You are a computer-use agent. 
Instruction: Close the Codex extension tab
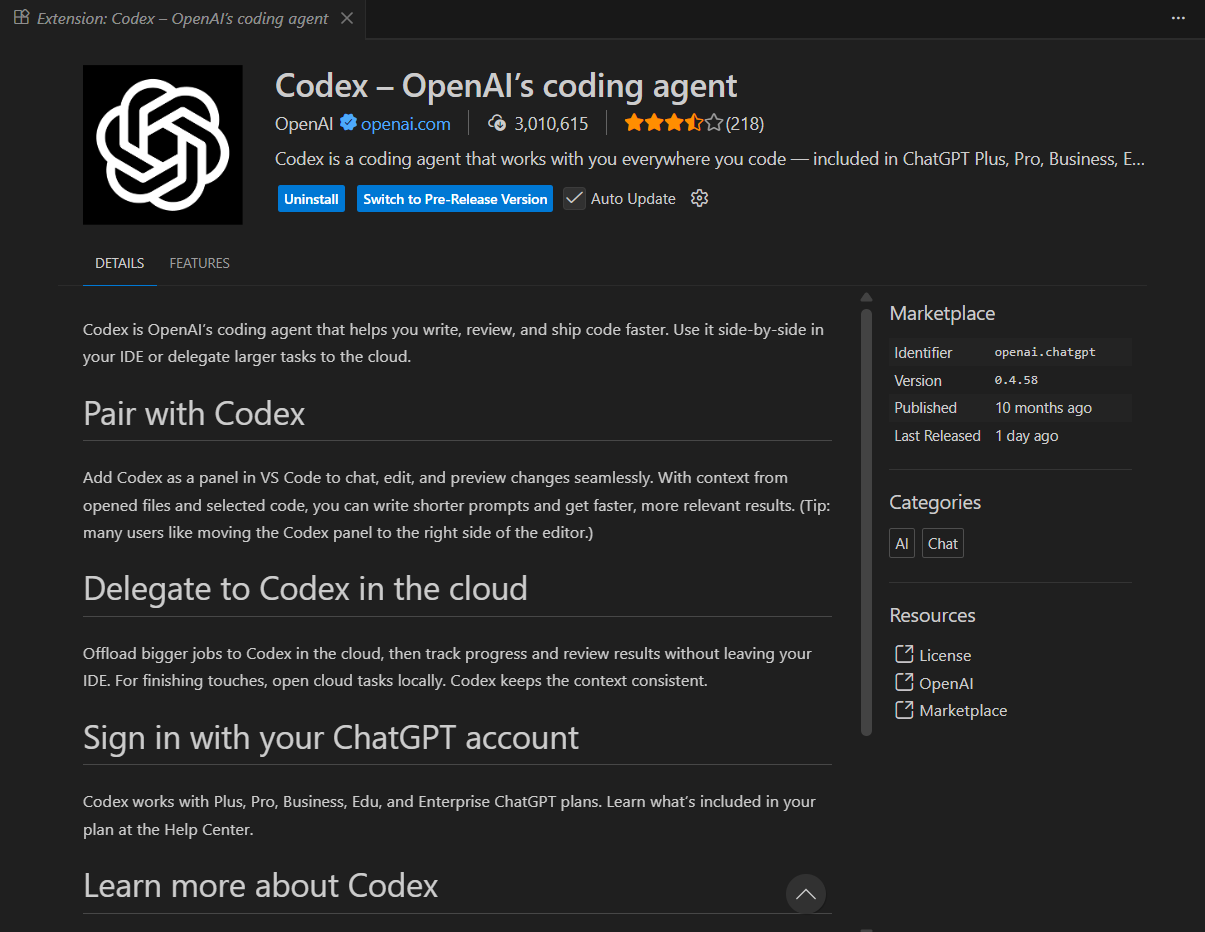coord(346,18)
